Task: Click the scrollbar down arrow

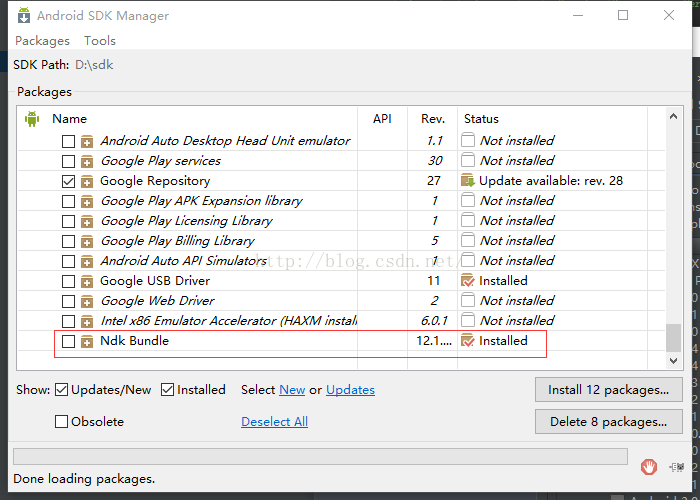Action: point(673,360)
